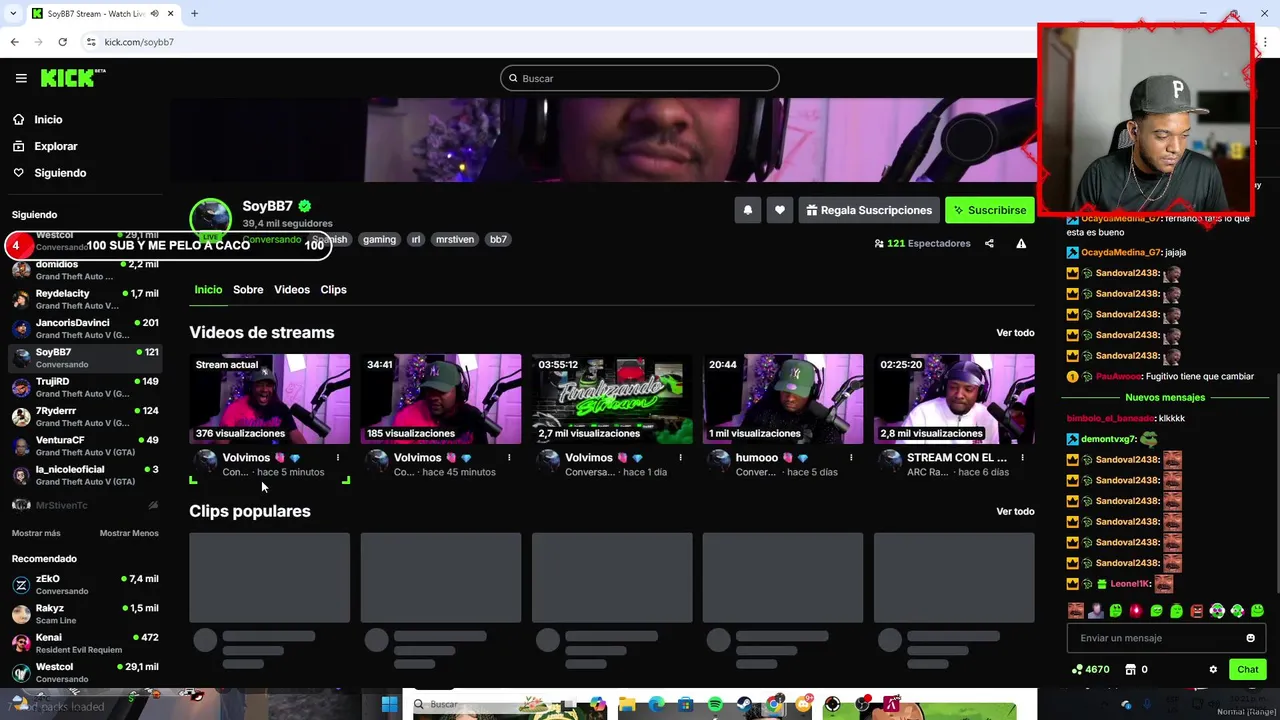Screen dimensions: 1280x720
Task: Open recommended Rakyz channel
Action: [85, 613]
